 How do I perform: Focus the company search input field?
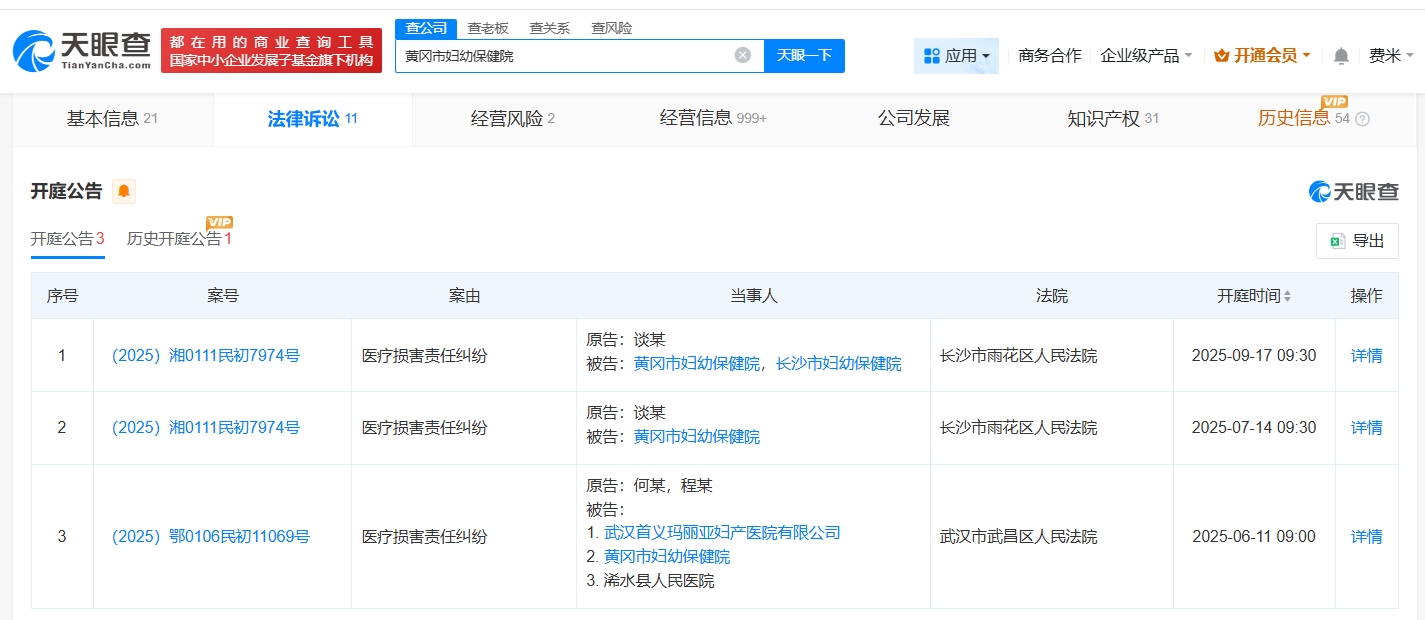pos(565,56)
